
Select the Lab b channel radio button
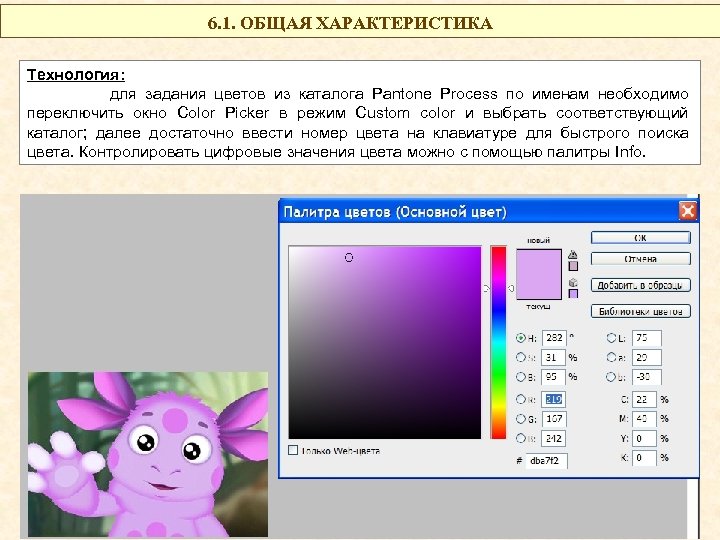coord(611,377)
